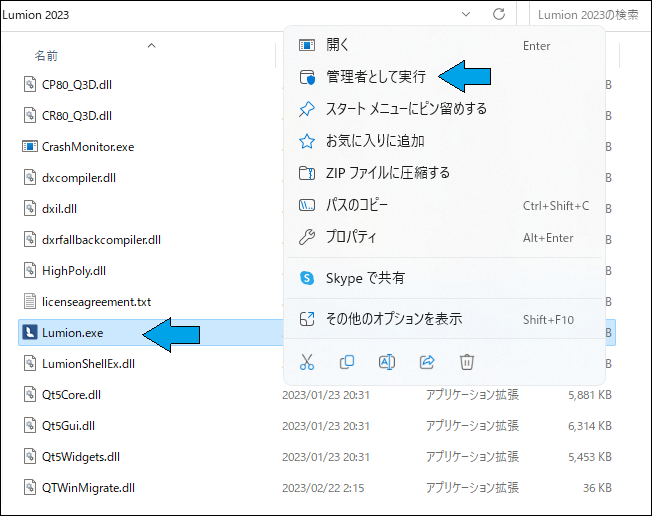Image resolution: width=652 pixels, height=516 pixels.
Task: Select パスのコピー menu entry
Action: (444, 205)
